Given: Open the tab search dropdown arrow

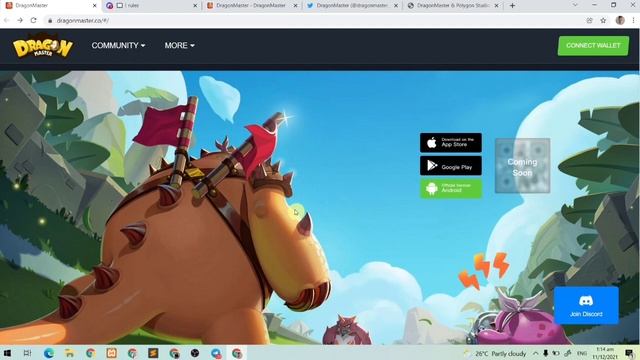Looking at the screenshot, I should (575, 5).
